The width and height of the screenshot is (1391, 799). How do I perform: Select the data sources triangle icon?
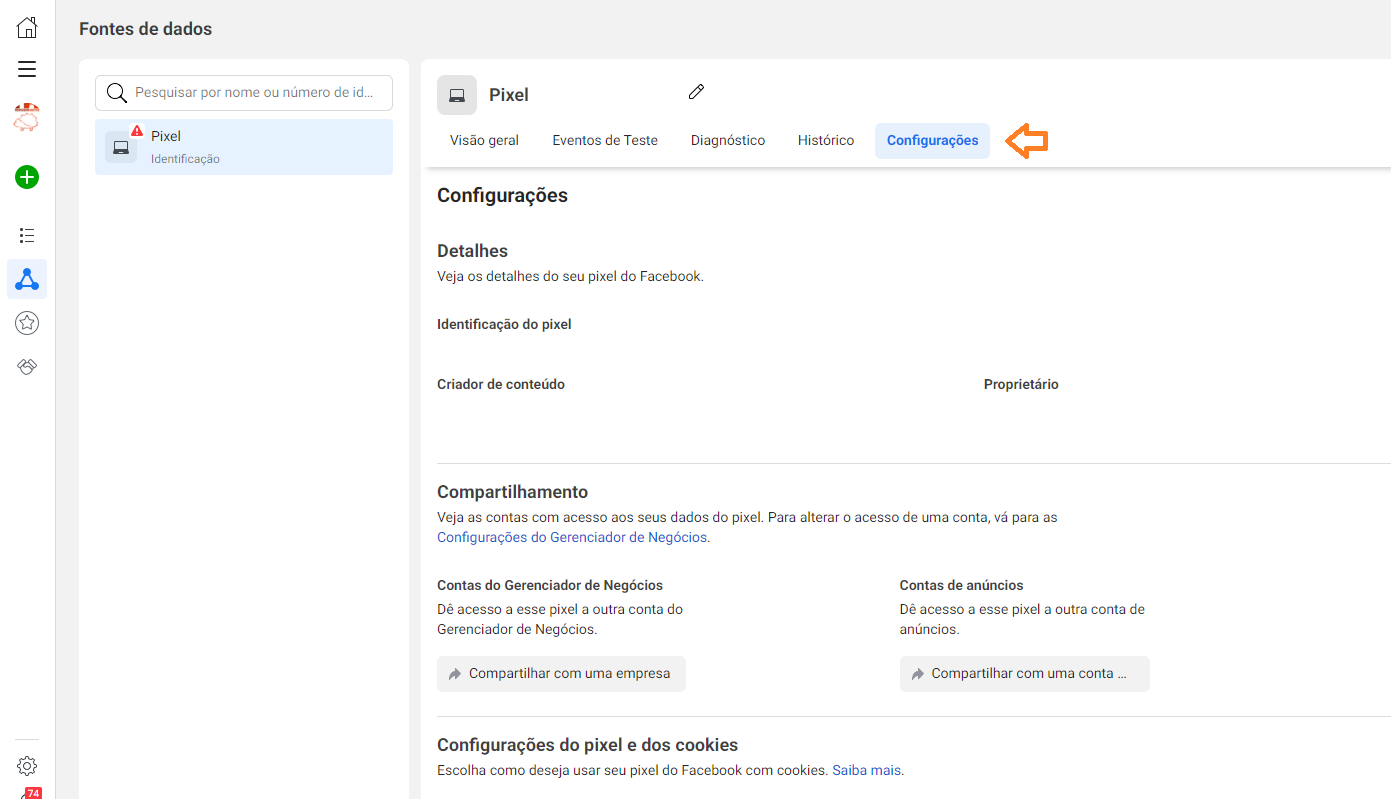click(x=27, y=279)
